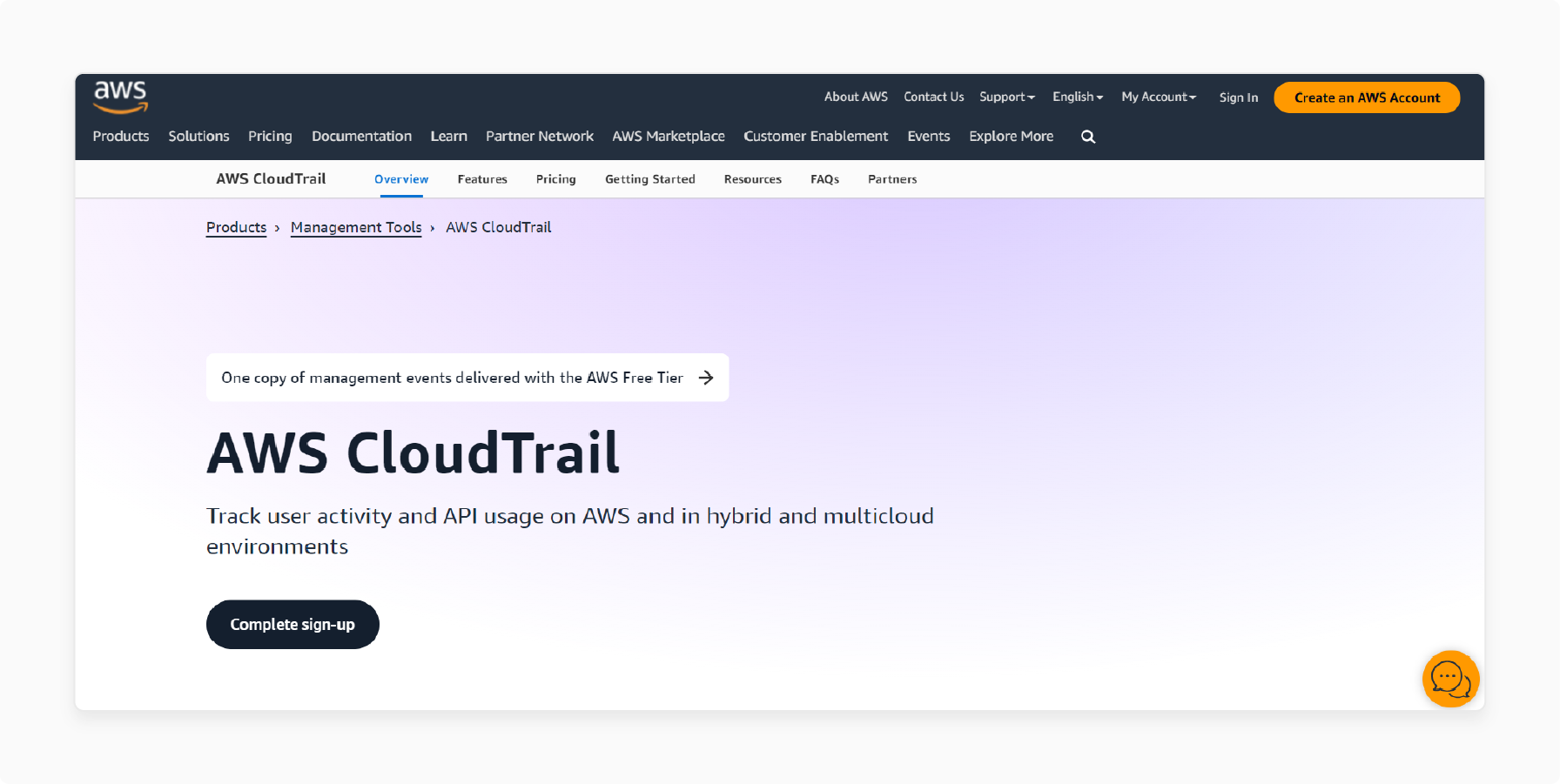Open AWS Marketplace menu
Screen dimensions: 1560x784
coord(669,137)
